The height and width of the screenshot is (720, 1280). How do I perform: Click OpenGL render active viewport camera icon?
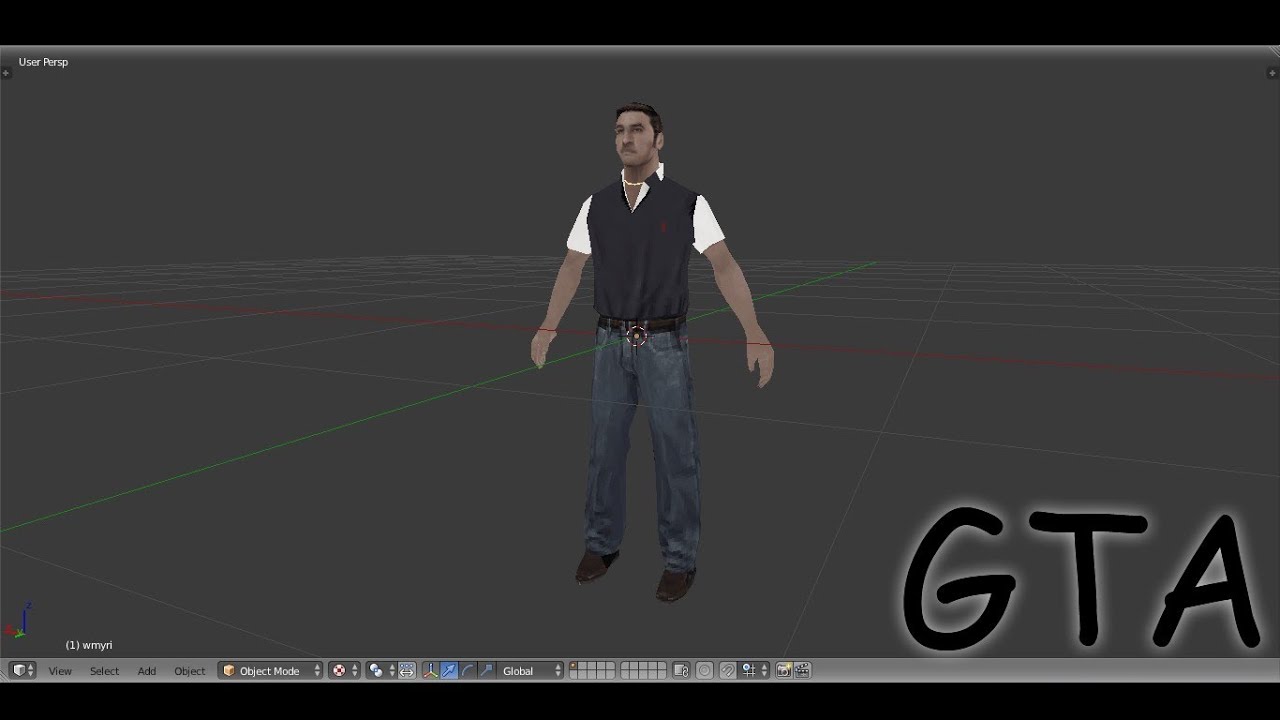tap(784, 671)
